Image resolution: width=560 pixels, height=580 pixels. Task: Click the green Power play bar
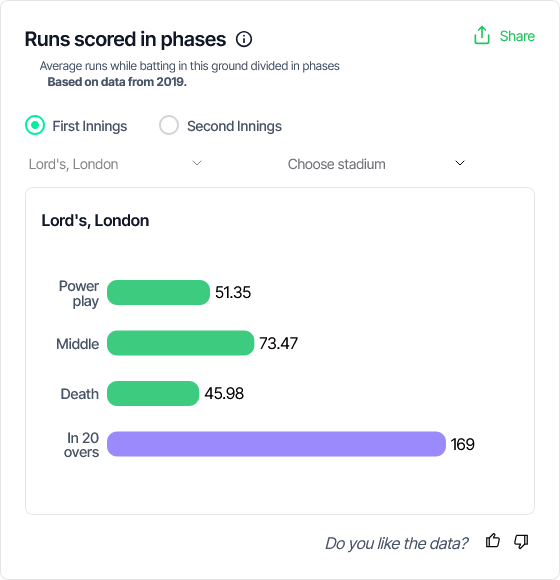158,293
